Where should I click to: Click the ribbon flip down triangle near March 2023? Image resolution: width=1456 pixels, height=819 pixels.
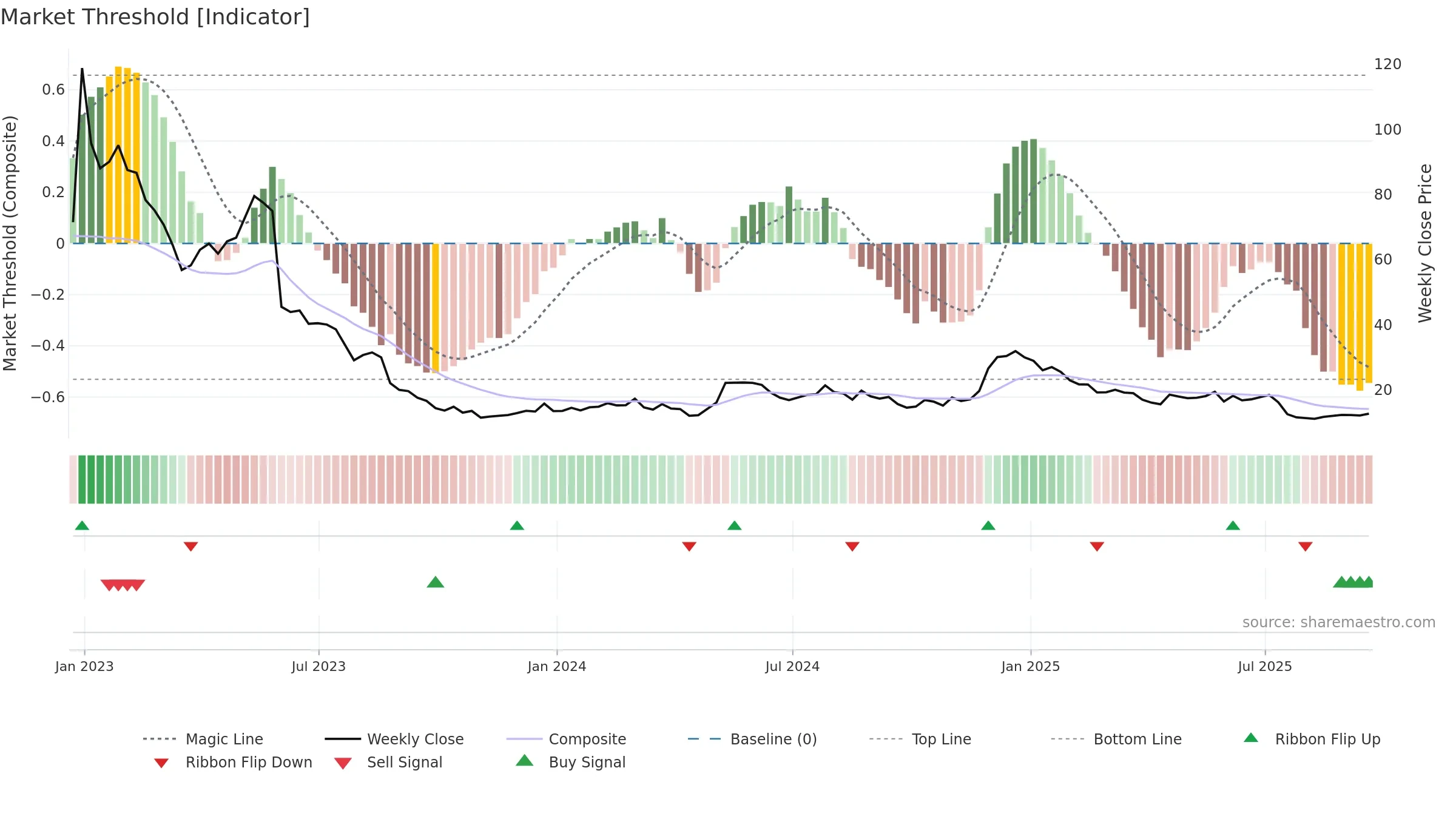[190, 547]
